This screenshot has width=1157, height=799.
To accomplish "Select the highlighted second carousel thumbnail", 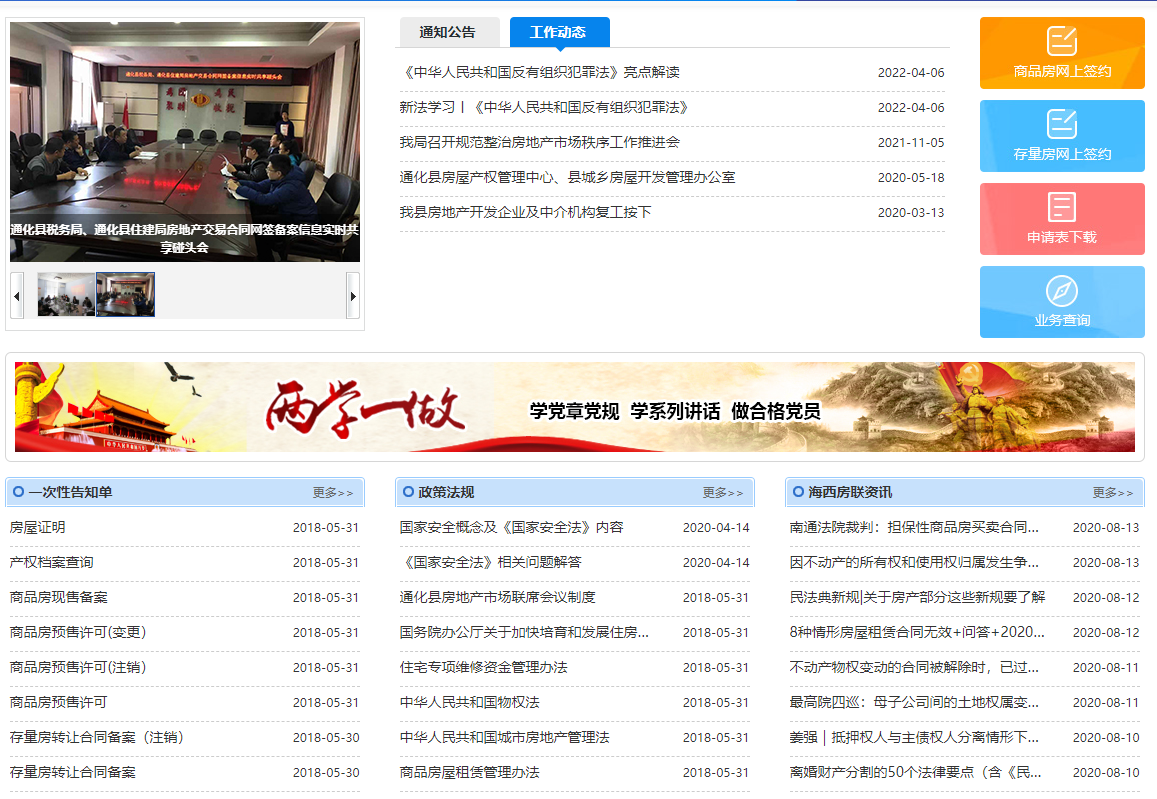I will pos(125,295).
